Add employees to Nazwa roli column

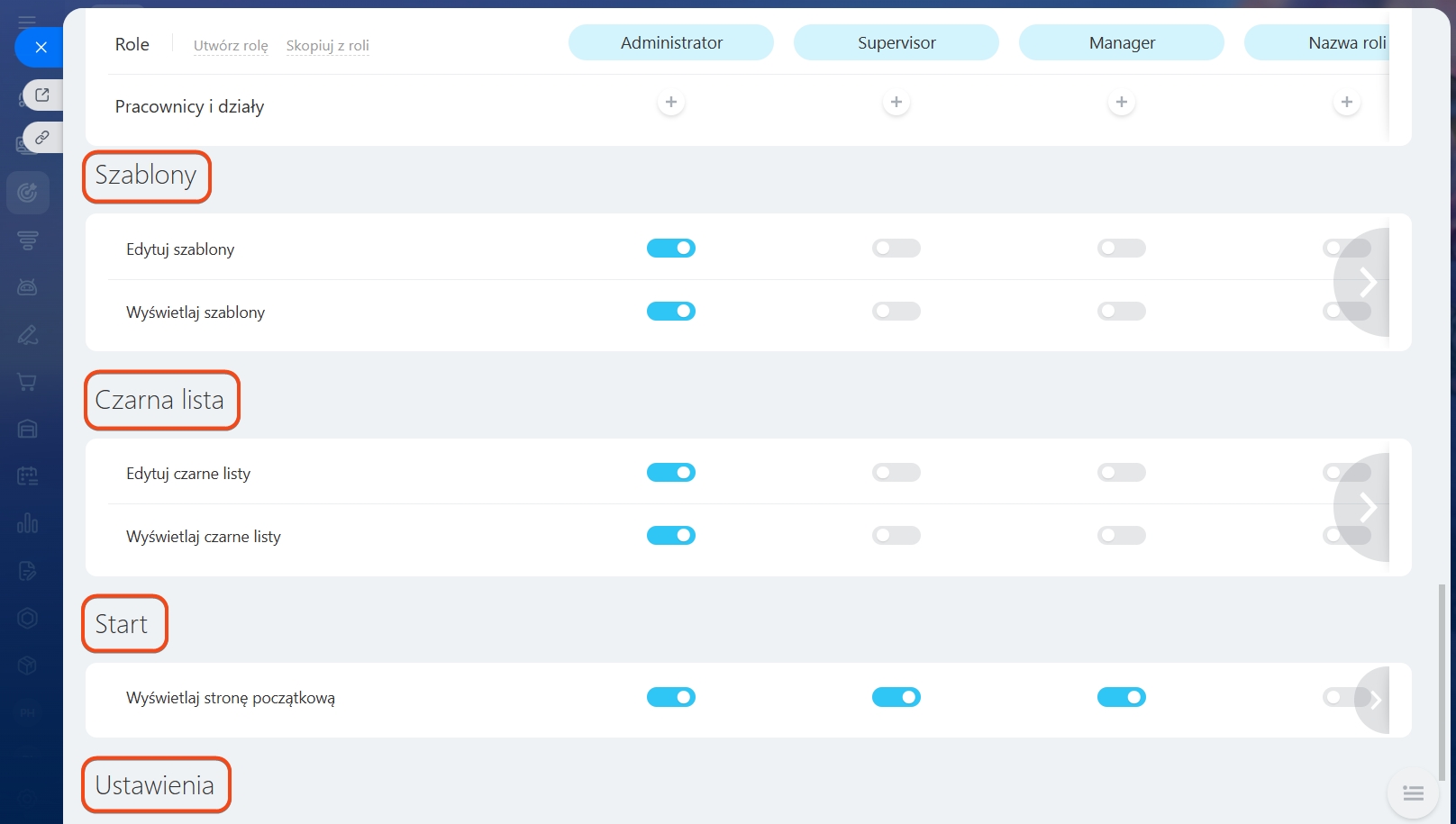tap(1347, 103)
